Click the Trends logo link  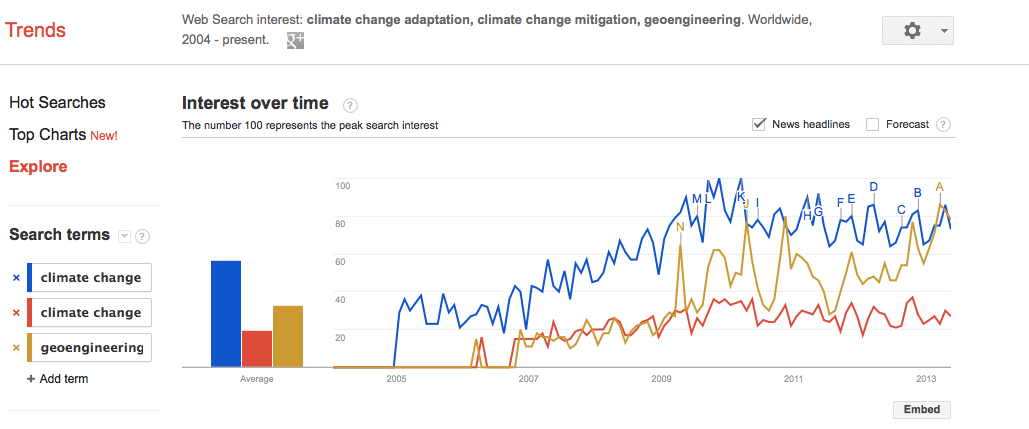pyautogui.click(x=36, y=30)
